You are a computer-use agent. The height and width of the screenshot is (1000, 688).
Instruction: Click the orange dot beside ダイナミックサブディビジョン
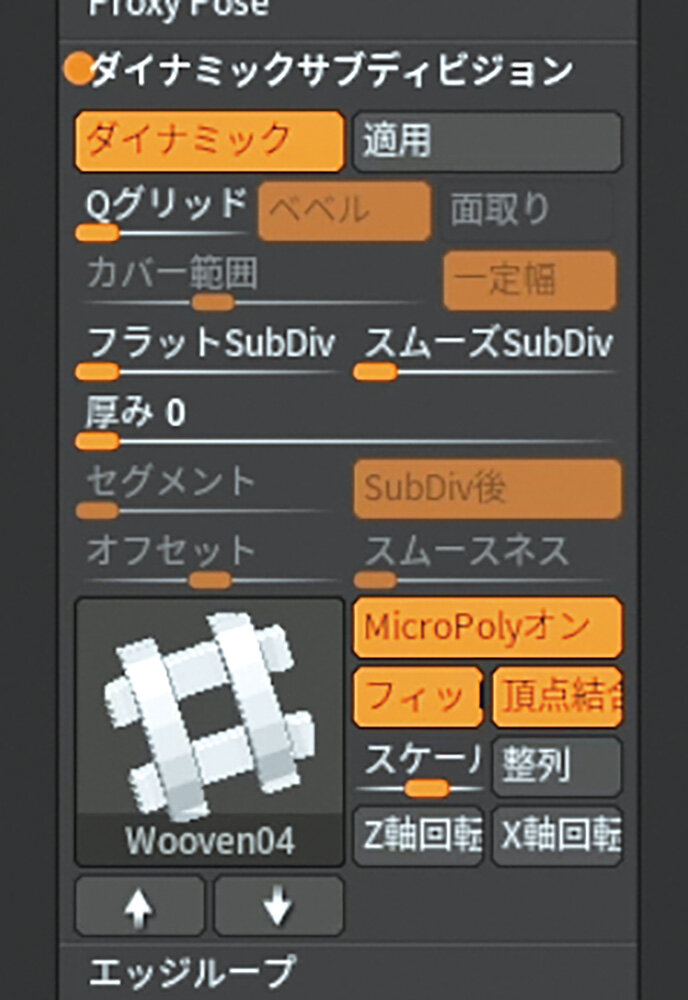click(x=79, y=69)
